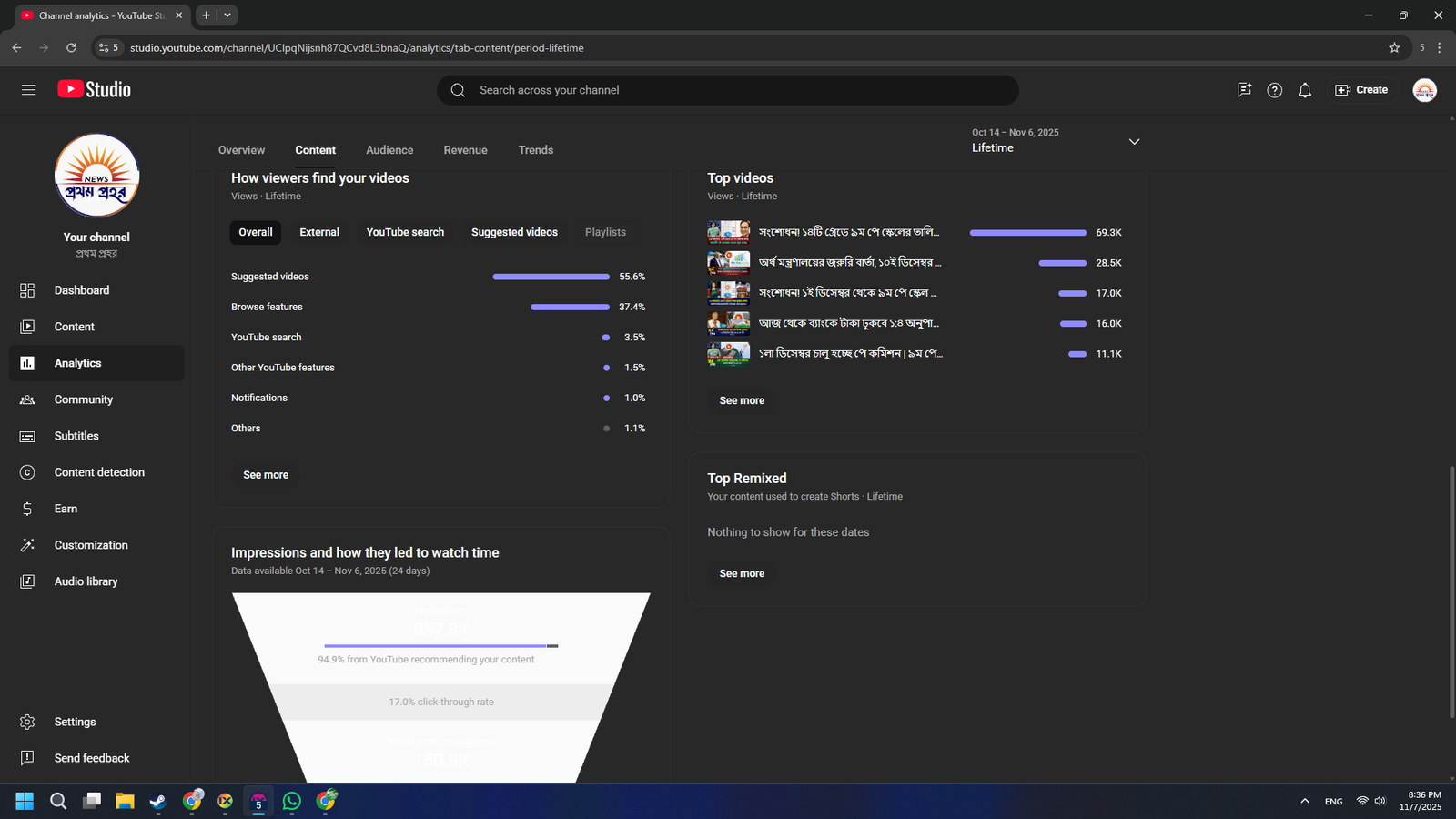This screenshot has height=819, width=1456.
Task: Toggle the hamburger navigation menu
Action: click(x=29, y=90)
